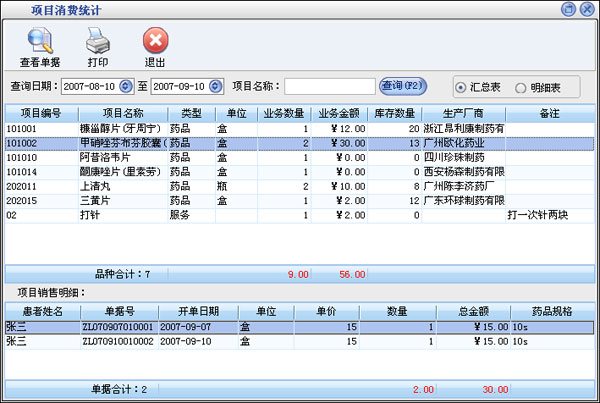The width and height of the screenshot is (600, 403).
Task: Click the 库存数量 column header
Action: pyautogui.click(x=394, y=113)
